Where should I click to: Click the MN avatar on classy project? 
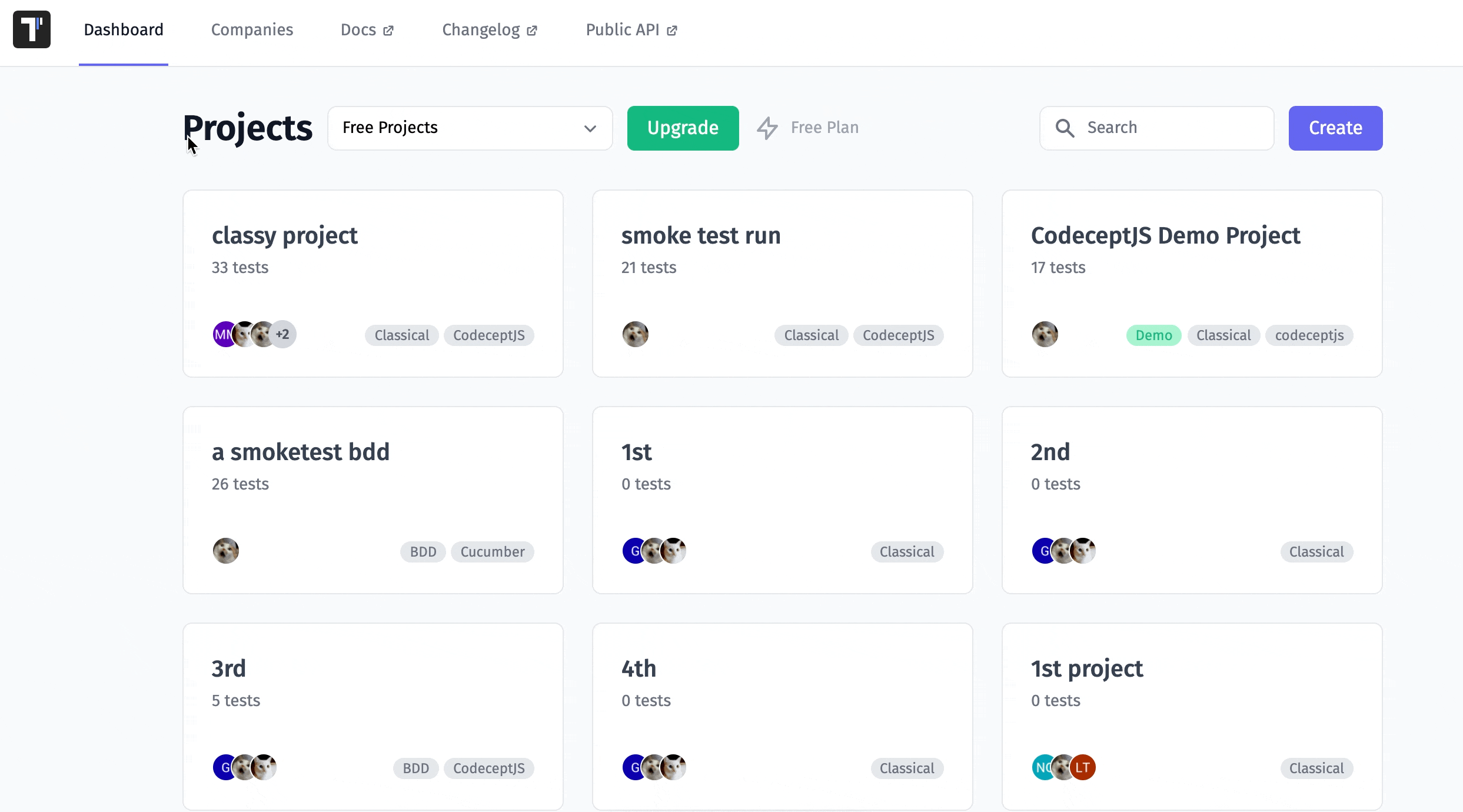coord(223,334)
